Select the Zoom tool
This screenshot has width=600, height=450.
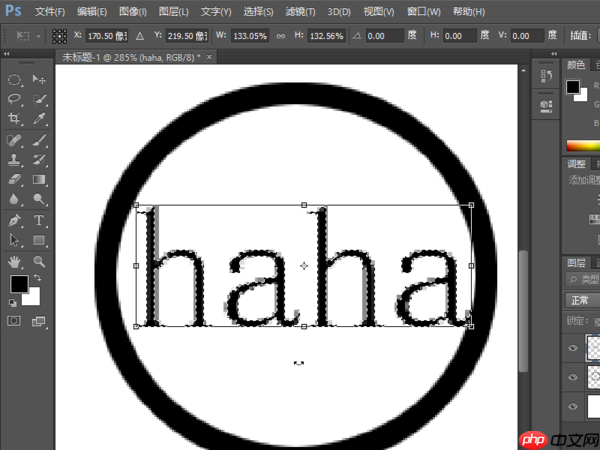[x=39, y=262]
